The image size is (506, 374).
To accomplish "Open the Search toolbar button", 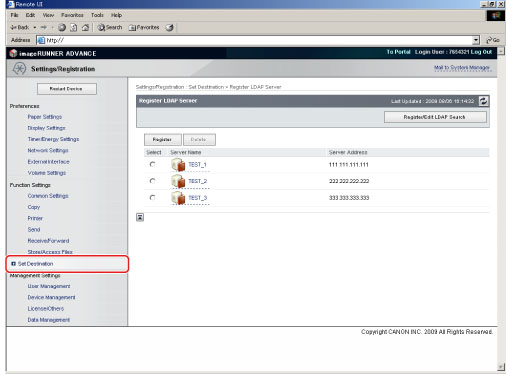I will [x=110, y=27].
